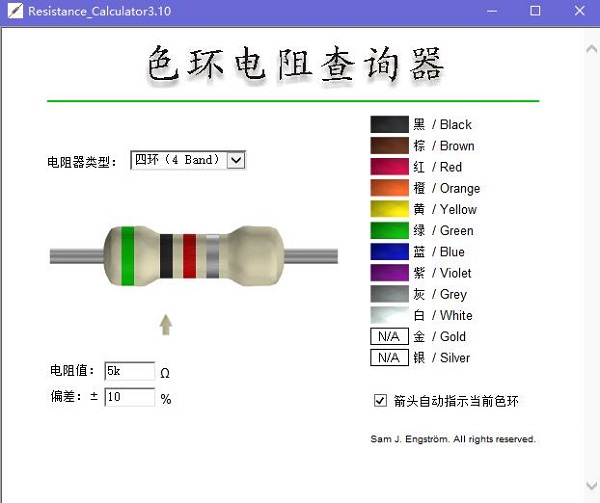Click the 金 / Gold label text

[x=439, y=337]
